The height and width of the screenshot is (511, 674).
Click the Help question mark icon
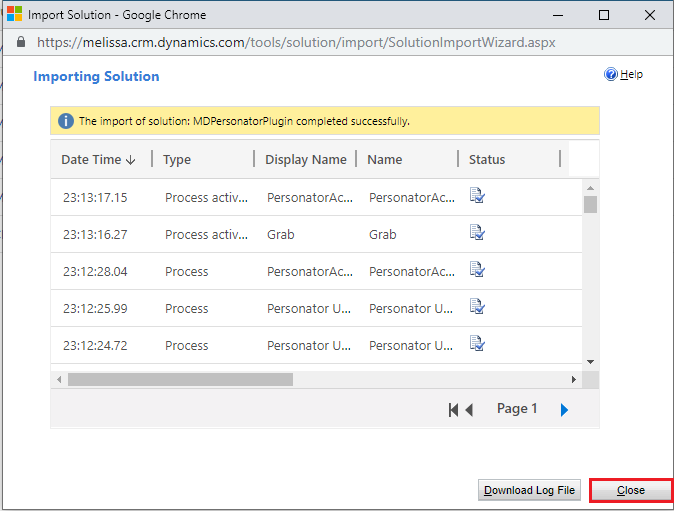coord(611,75)
